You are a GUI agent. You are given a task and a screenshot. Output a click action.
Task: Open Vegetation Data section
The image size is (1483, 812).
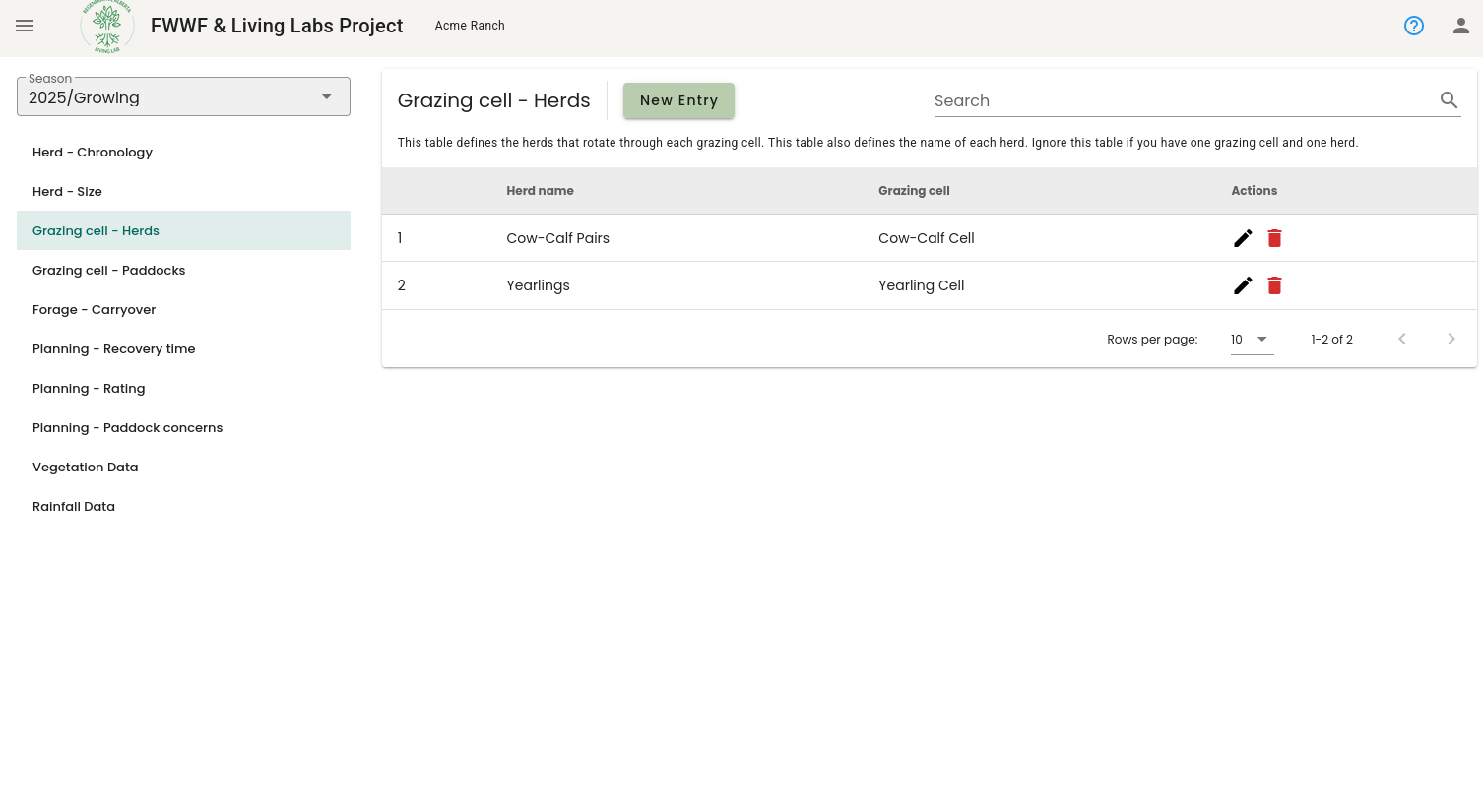183,467
